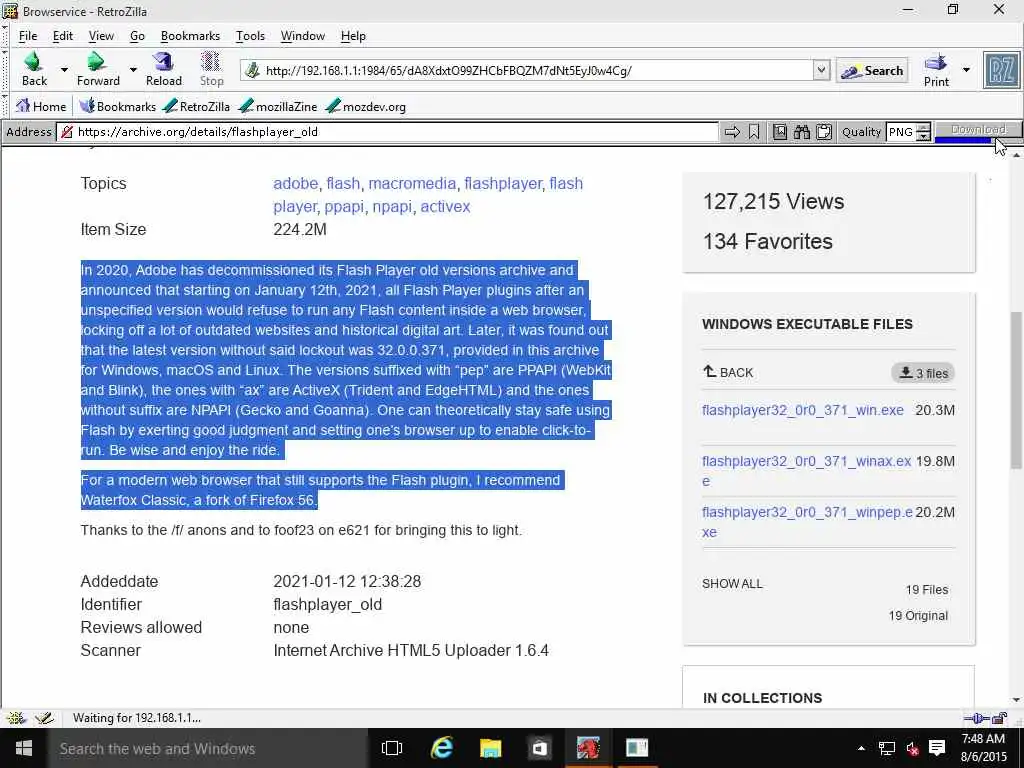Open flashplayer32_0r0_371_win.exe download link
Image resolution: width=1024 pixels, height=768 pixels.
[803, 410]
